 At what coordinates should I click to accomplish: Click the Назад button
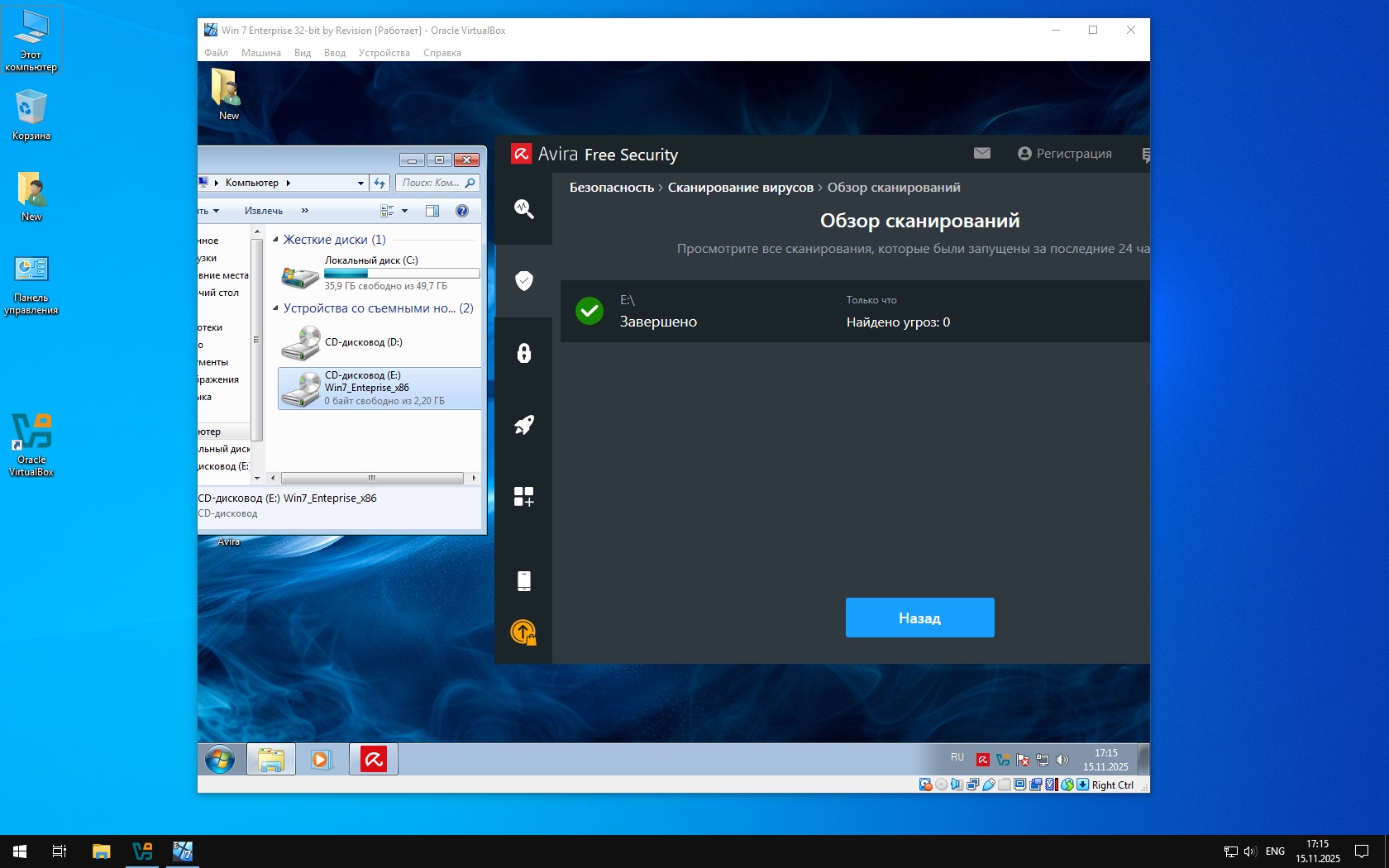tap(919, 618)
